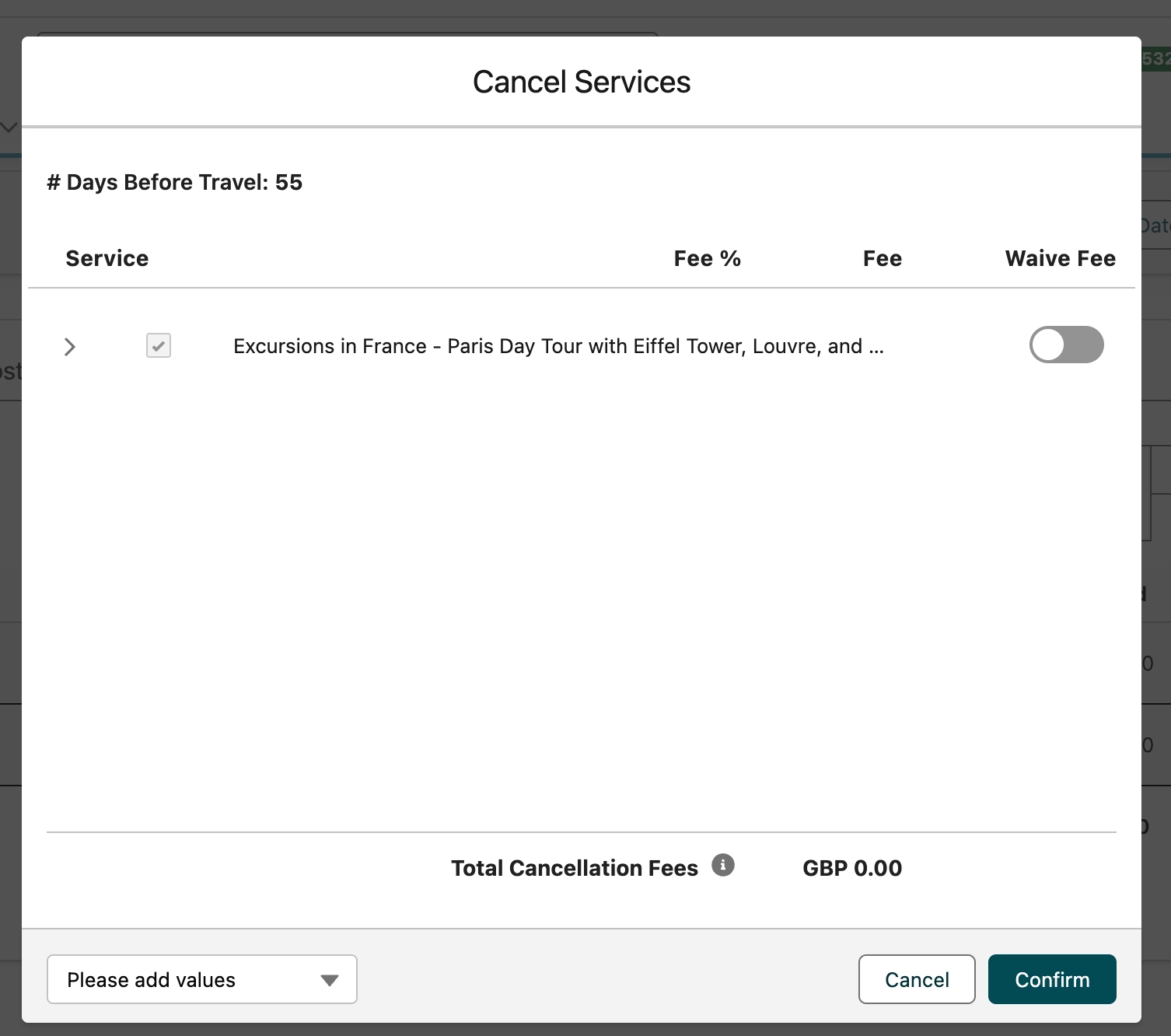Open the 'Please add values' dropdown

click(201, 979)
